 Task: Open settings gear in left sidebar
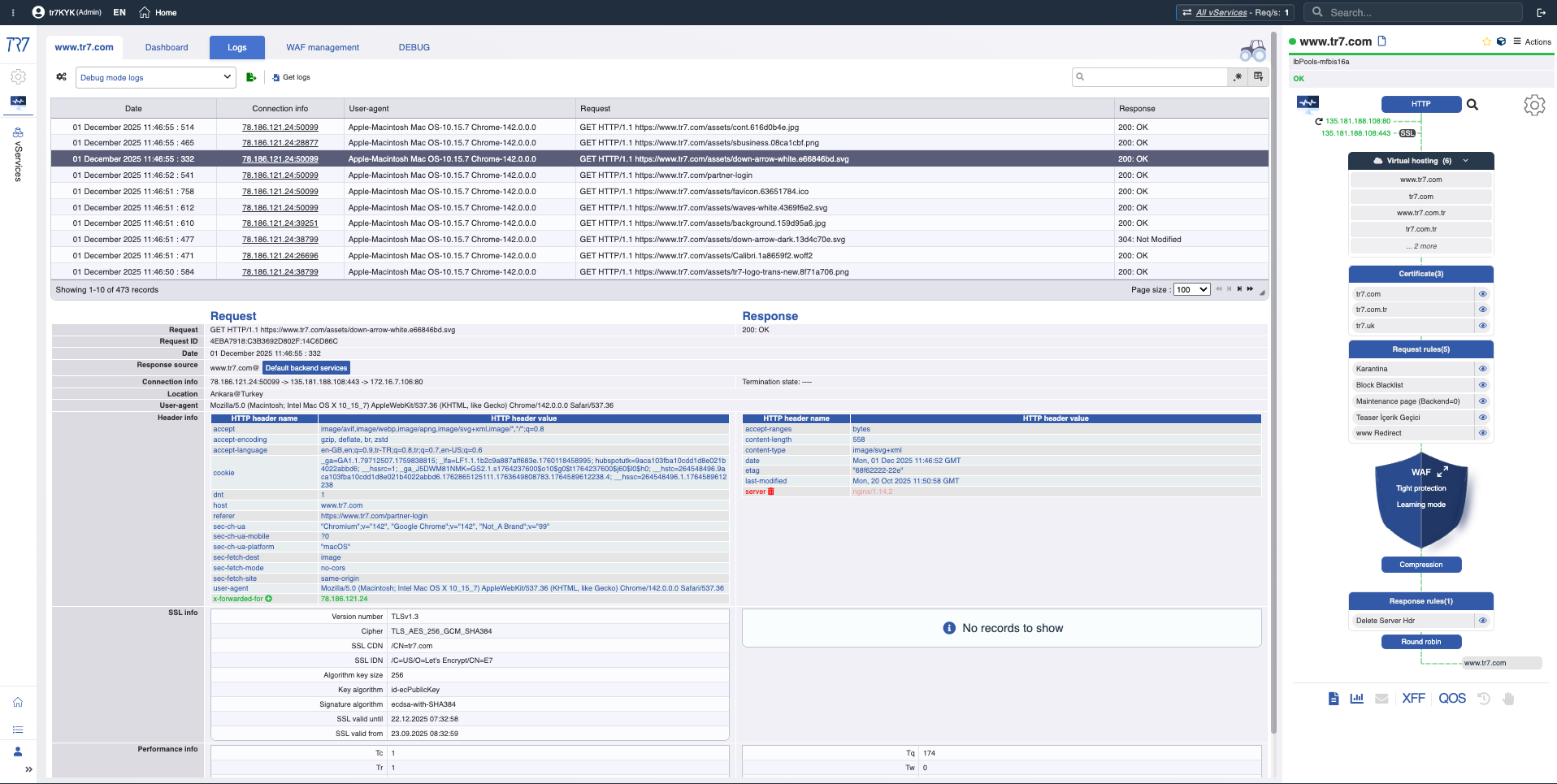point(18,76)
